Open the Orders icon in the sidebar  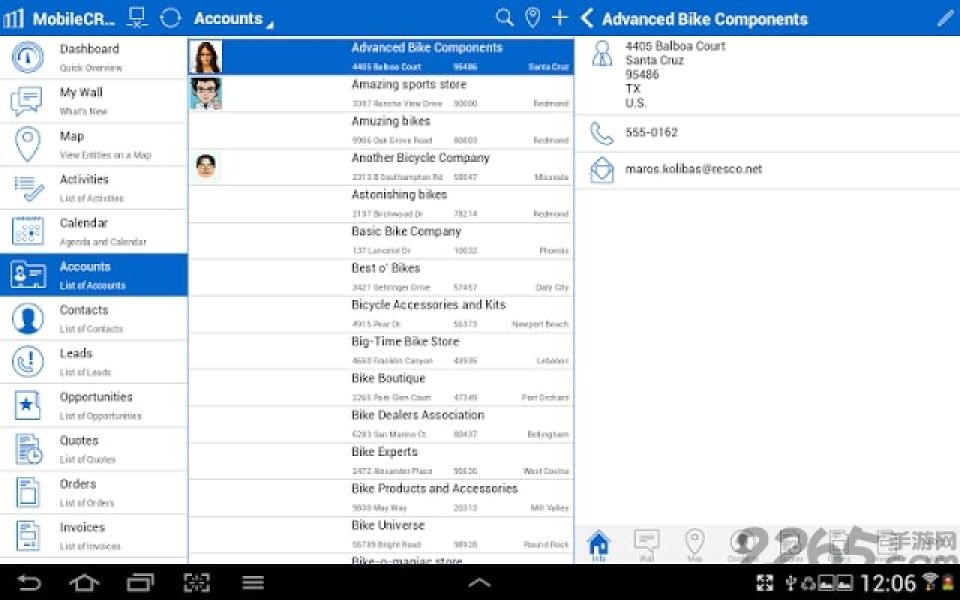(x=28, y=492)
